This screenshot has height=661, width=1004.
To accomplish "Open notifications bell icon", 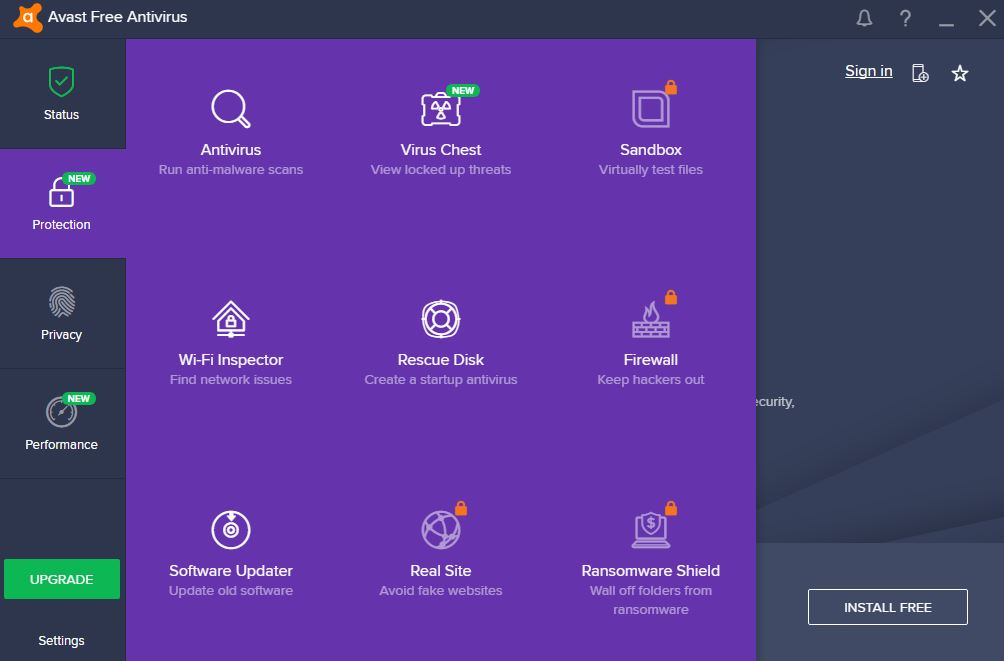I will click(x=864, y=18).
